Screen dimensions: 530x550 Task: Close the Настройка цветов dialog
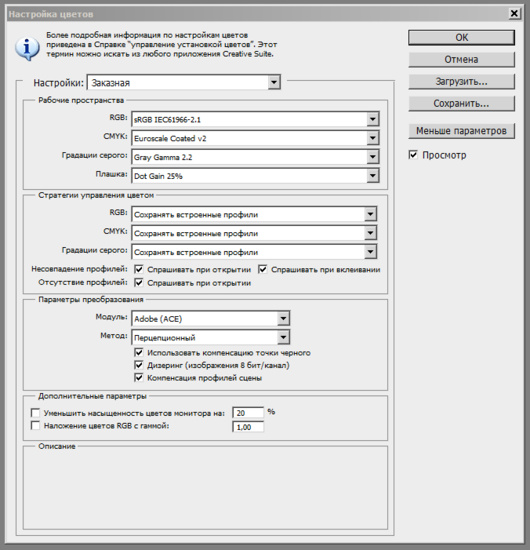[514, 14]
